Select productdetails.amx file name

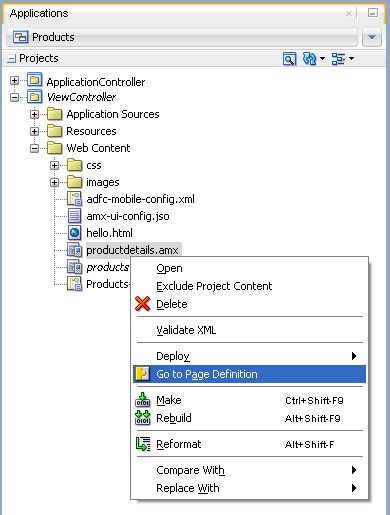pos(132,250)
